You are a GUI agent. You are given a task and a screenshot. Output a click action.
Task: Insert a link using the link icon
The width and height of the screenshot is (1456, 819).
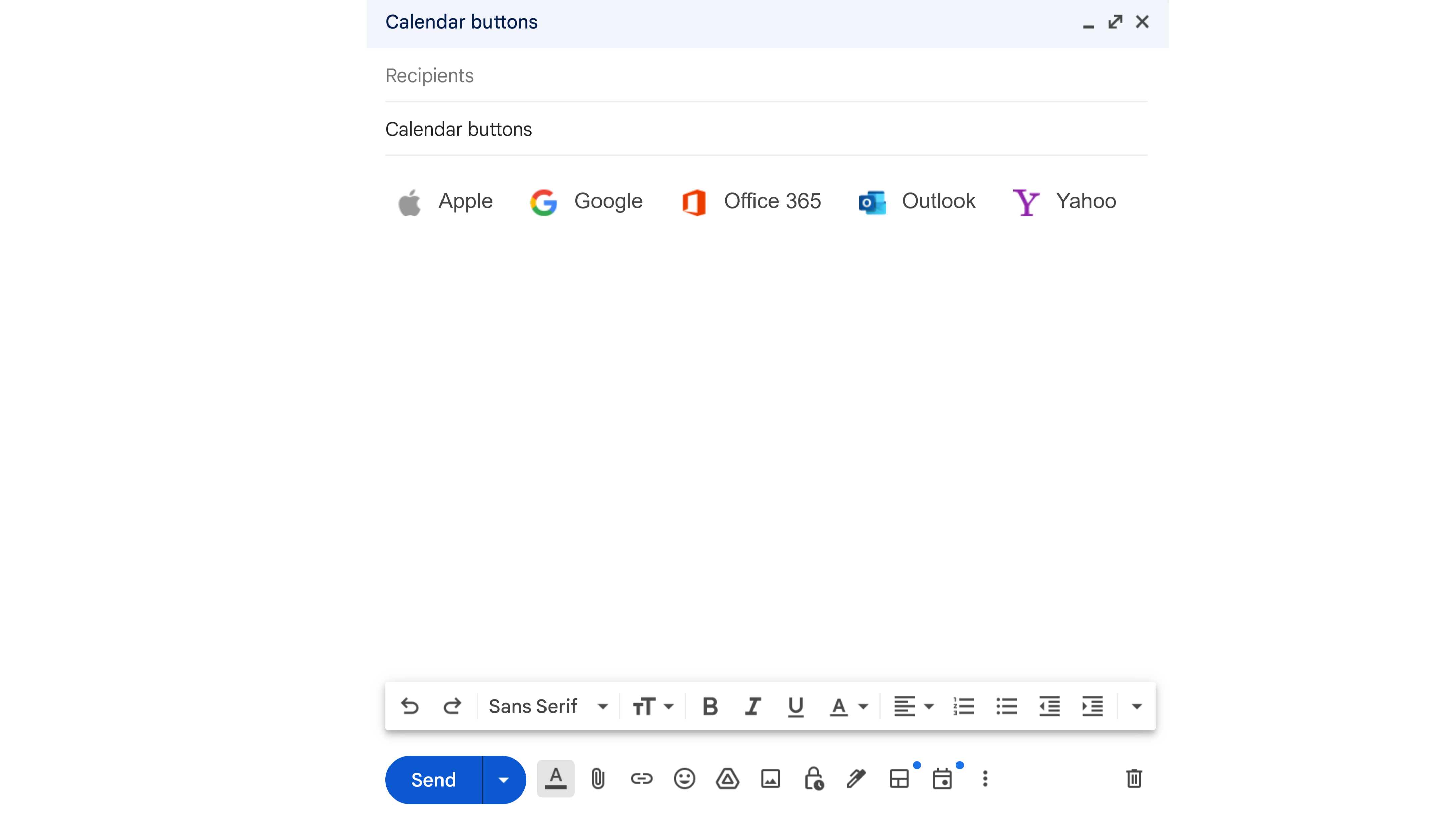tap(641, 779)
